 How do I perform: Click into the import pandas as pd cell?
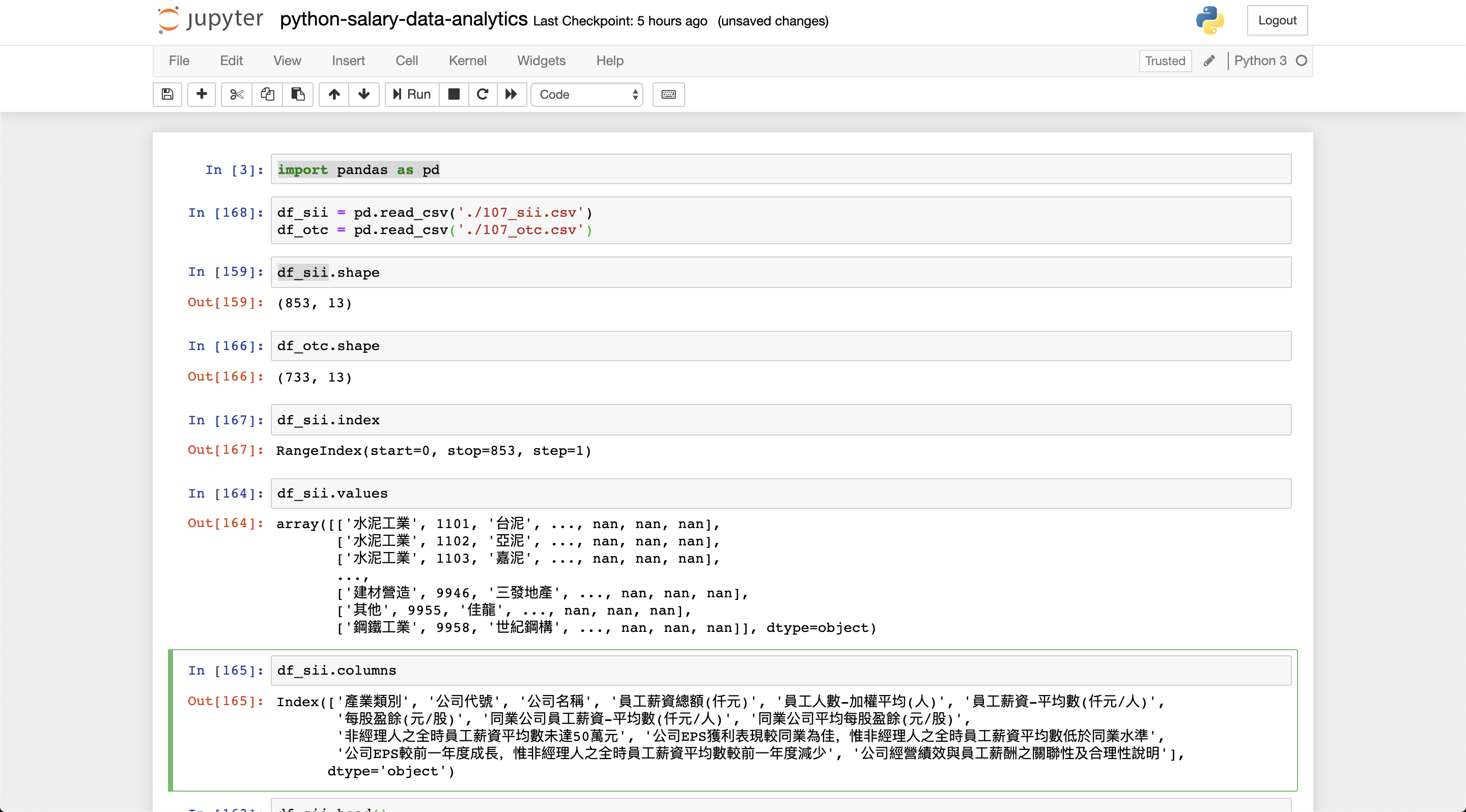coord(781,169)
